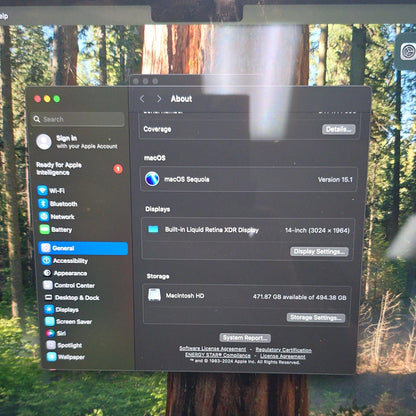Click Sign in with your Apple Account
The image size is (416, 416).
[x=78, y=142]
